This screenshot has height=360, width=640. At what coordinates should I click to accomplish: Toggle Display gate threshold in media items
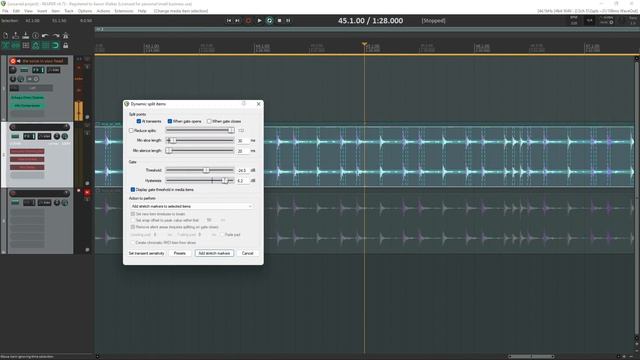[x=133, y=190]
